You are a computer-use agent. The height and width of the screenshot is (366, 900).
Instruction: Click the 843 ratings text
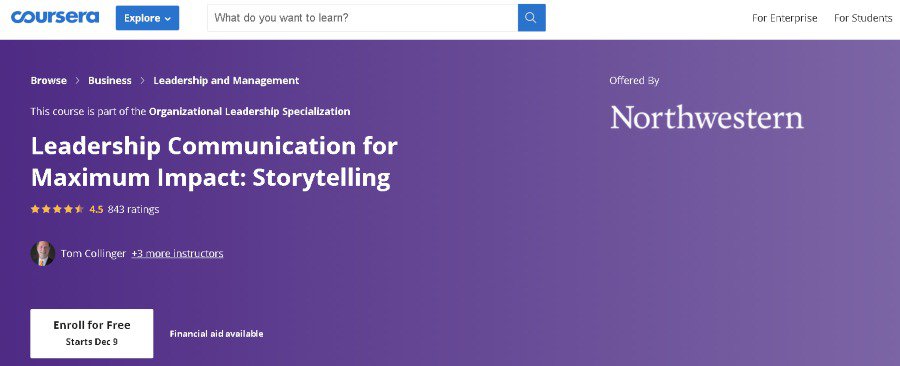click(133, 209)
